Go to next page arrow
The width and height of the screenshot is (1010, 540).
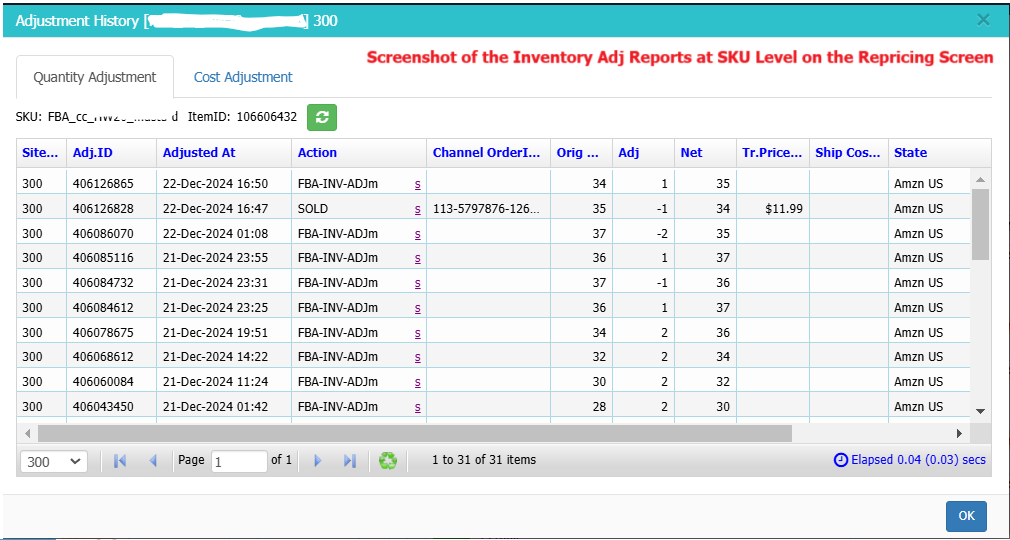[x=317, y=461]
